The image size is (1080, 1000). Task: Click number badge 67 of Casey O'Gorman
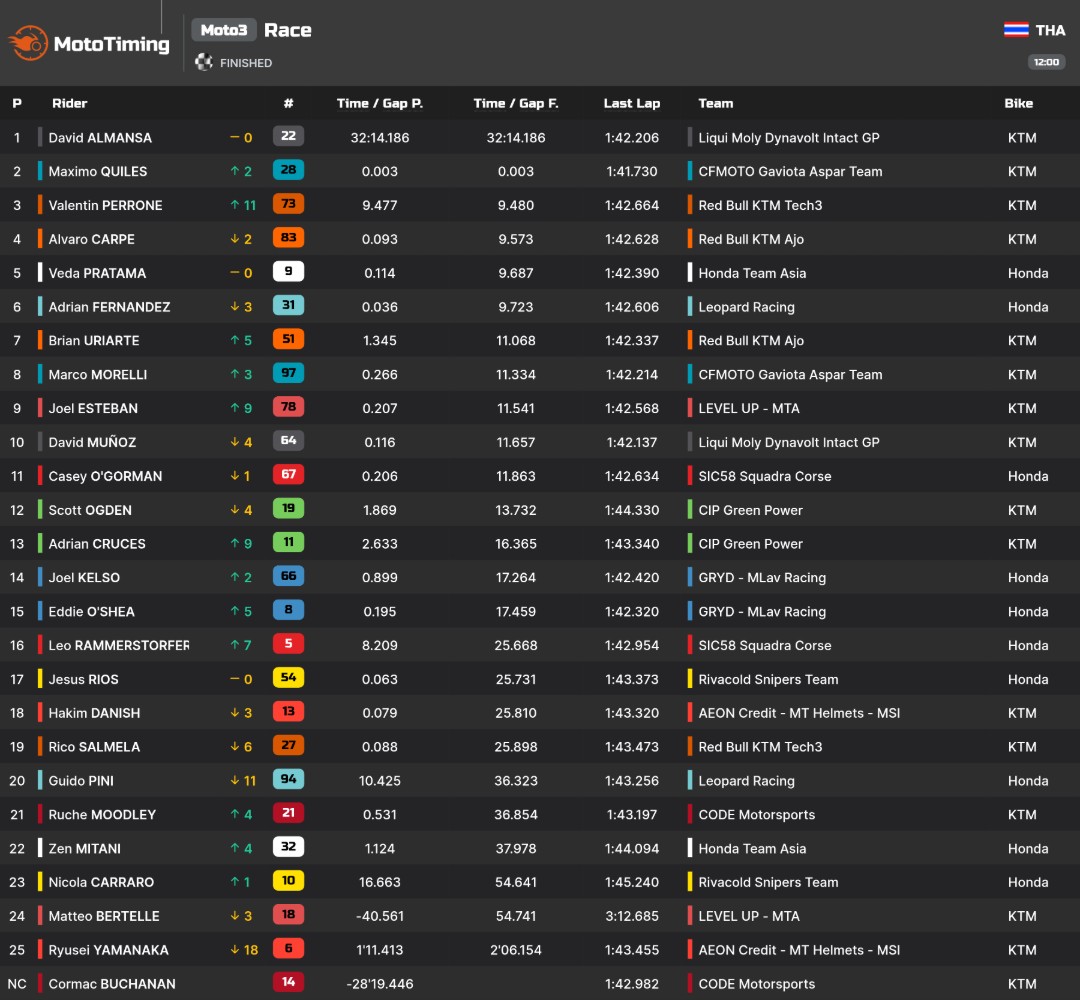pyautogui.click(x=289, y=475)
